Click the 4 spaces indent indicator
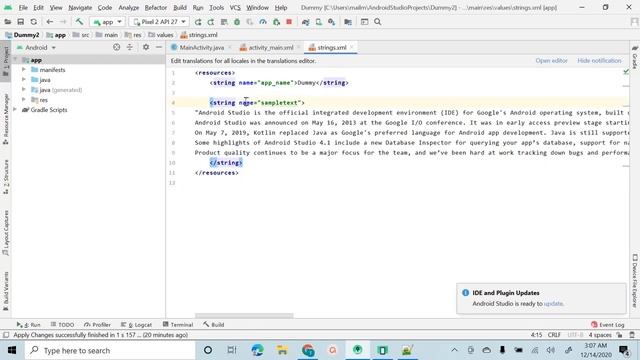The height and width of the screenshot is (360, 640). 600,335
